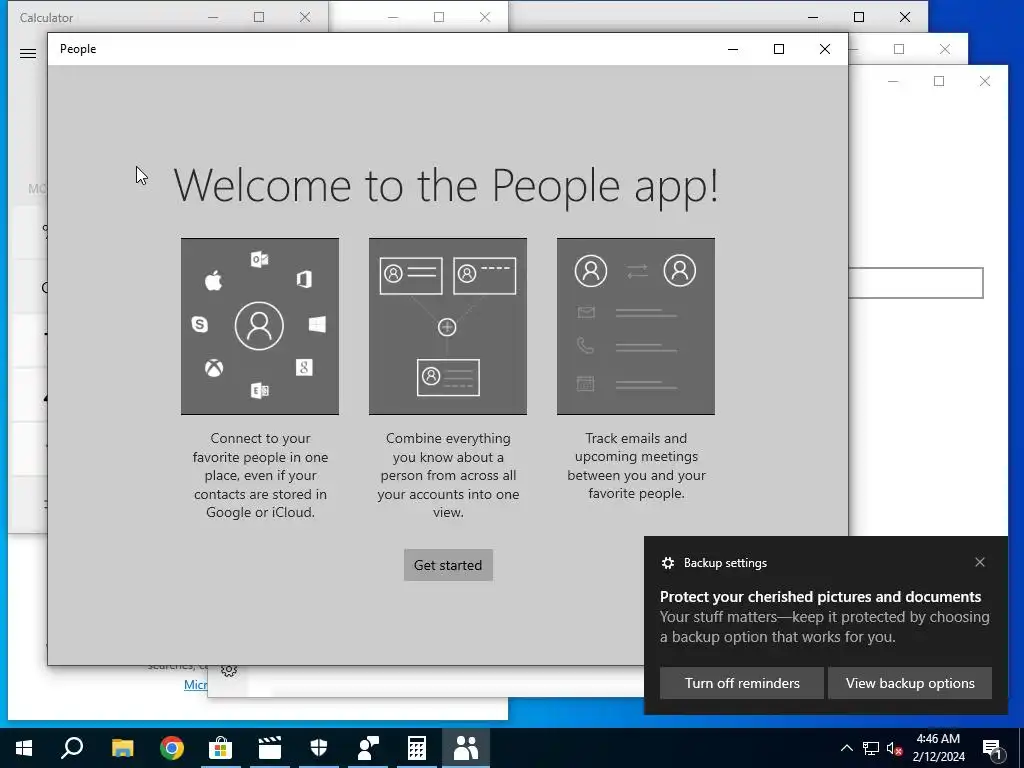Open the Action Center notifications icon
The image size is (1024, 768).
pos(992,748)
